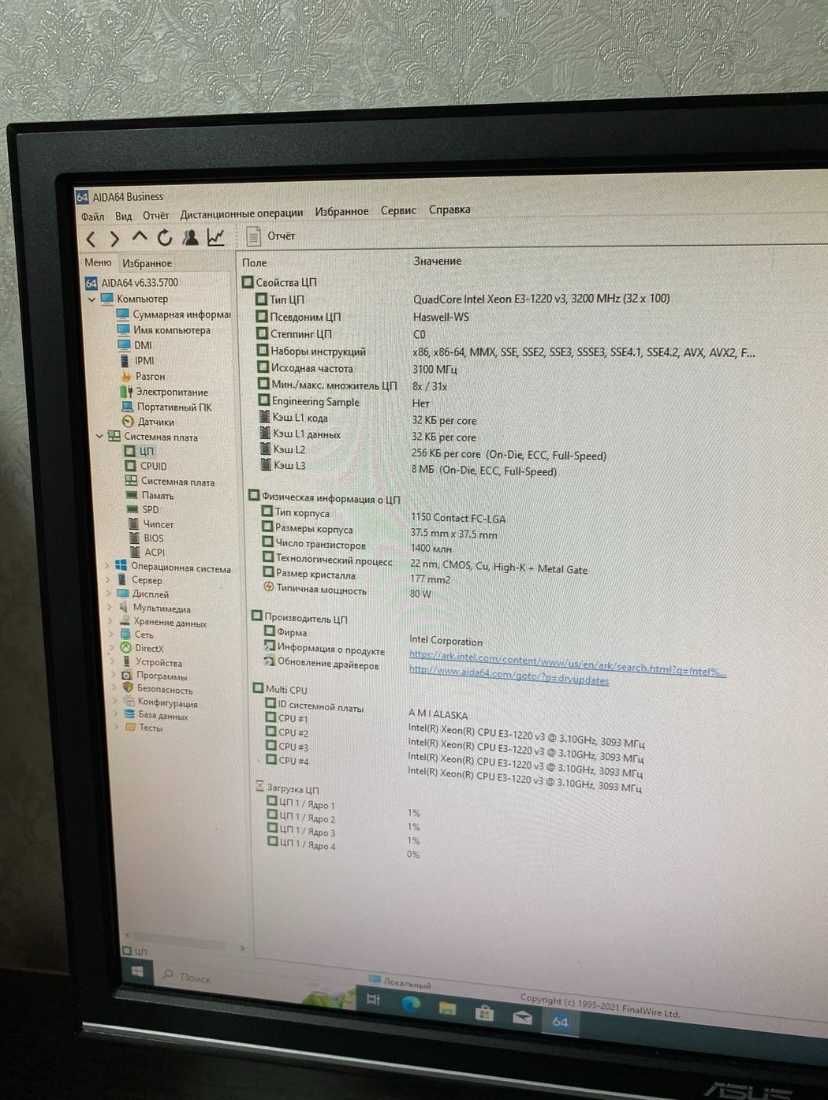The image size is (828, 1100).
Task: Click the Forward navigation arrow
Action: click(114, 239)
